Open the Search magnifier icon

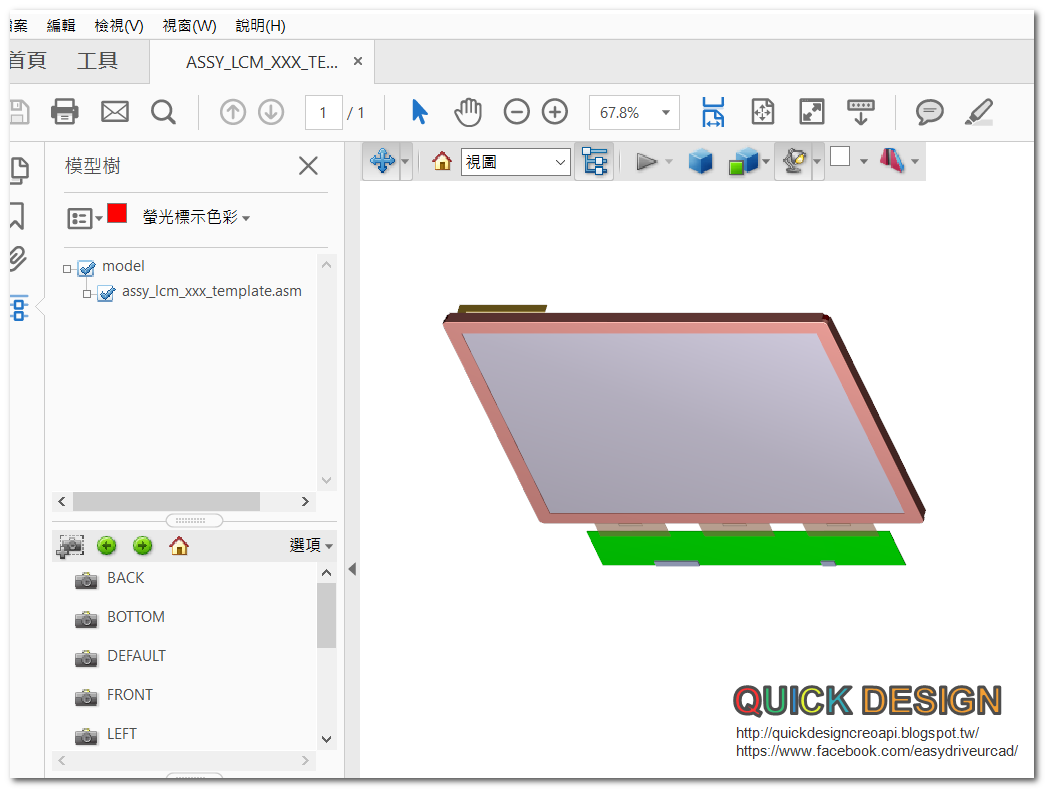[163, 112]
